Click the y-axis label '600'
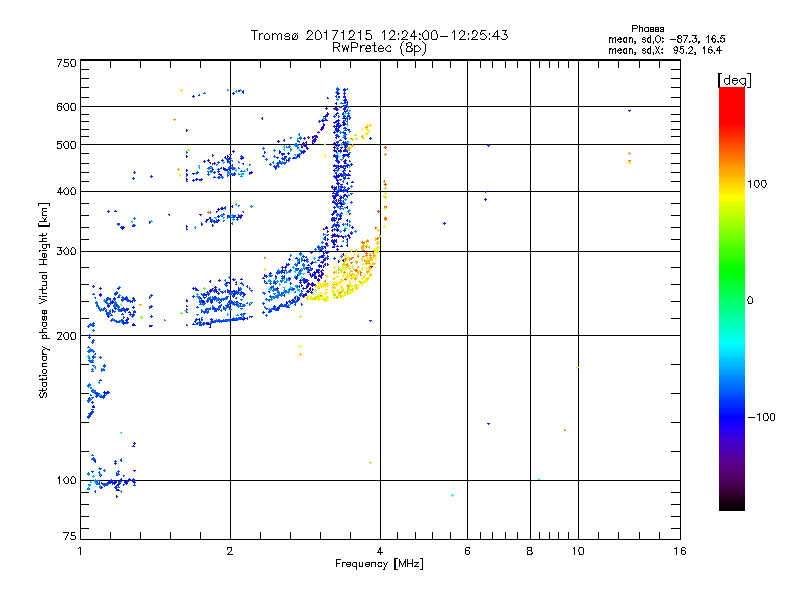Screen dimensions: 800x600 (x=66, y=107)
